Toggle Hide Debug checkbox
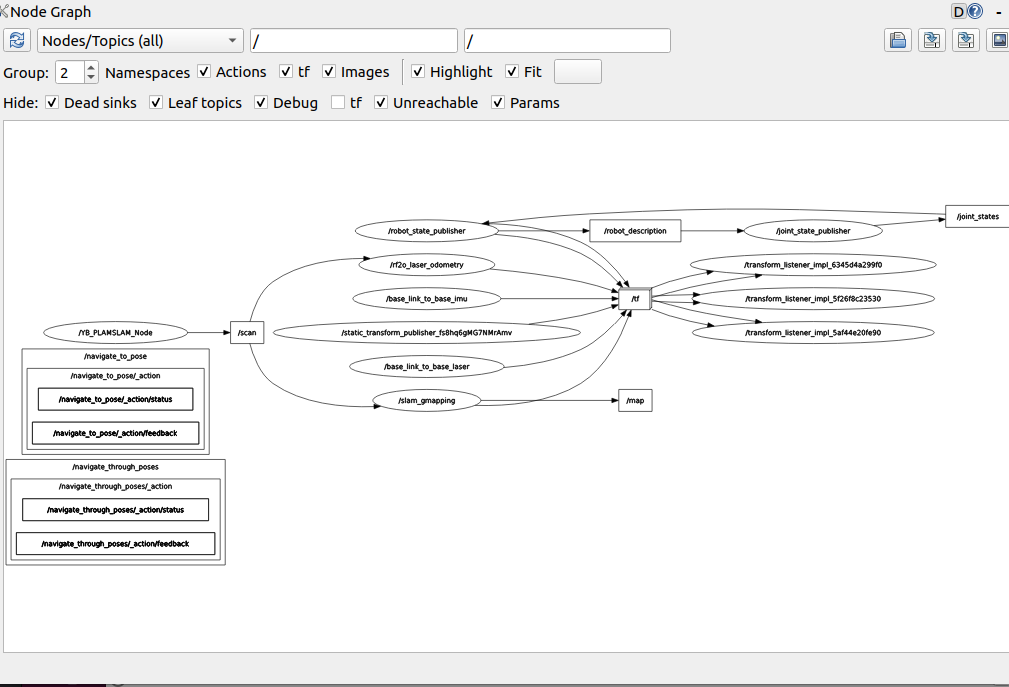 [x=261, y=103]
